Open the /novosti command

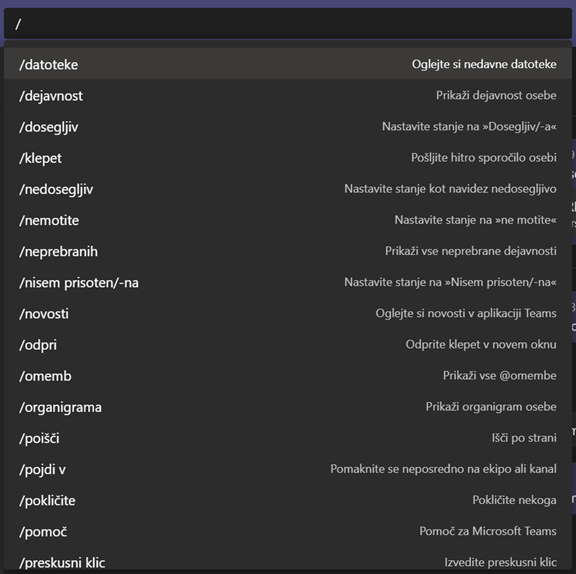tap(288, 313)
